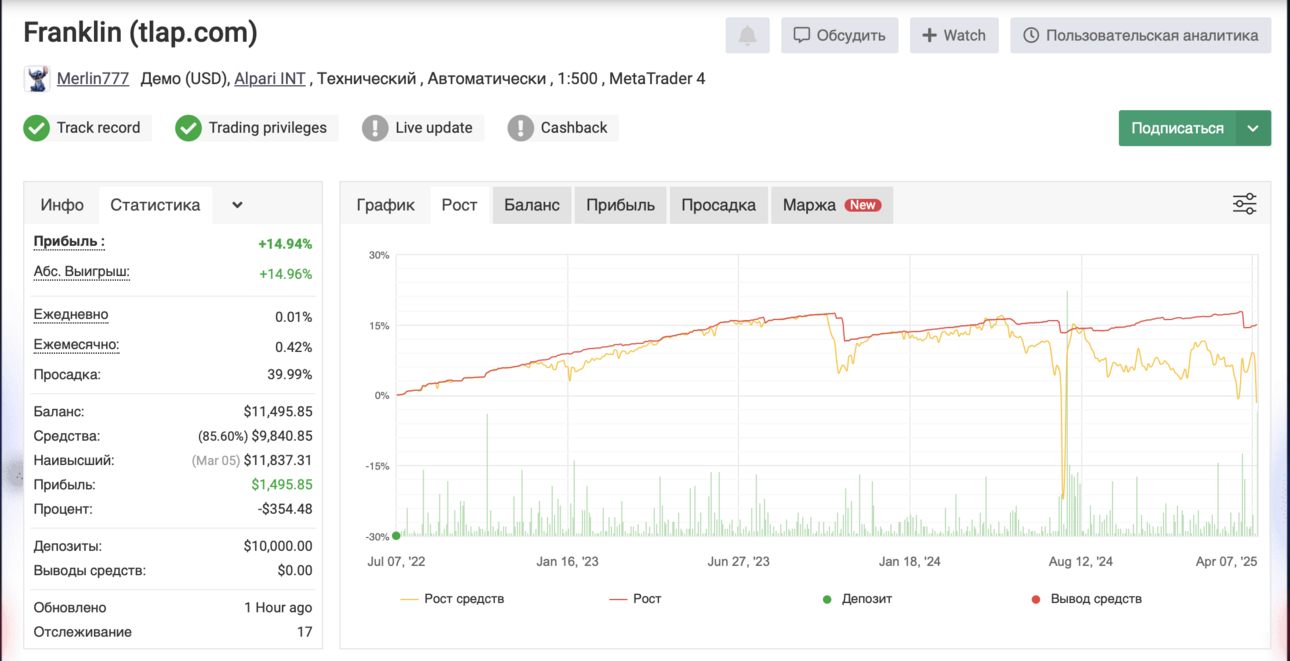Click the Aug 12, '24 axis label
Image resolution: width=1290 pixels, height=661 pixels.
click(1081, 562)
